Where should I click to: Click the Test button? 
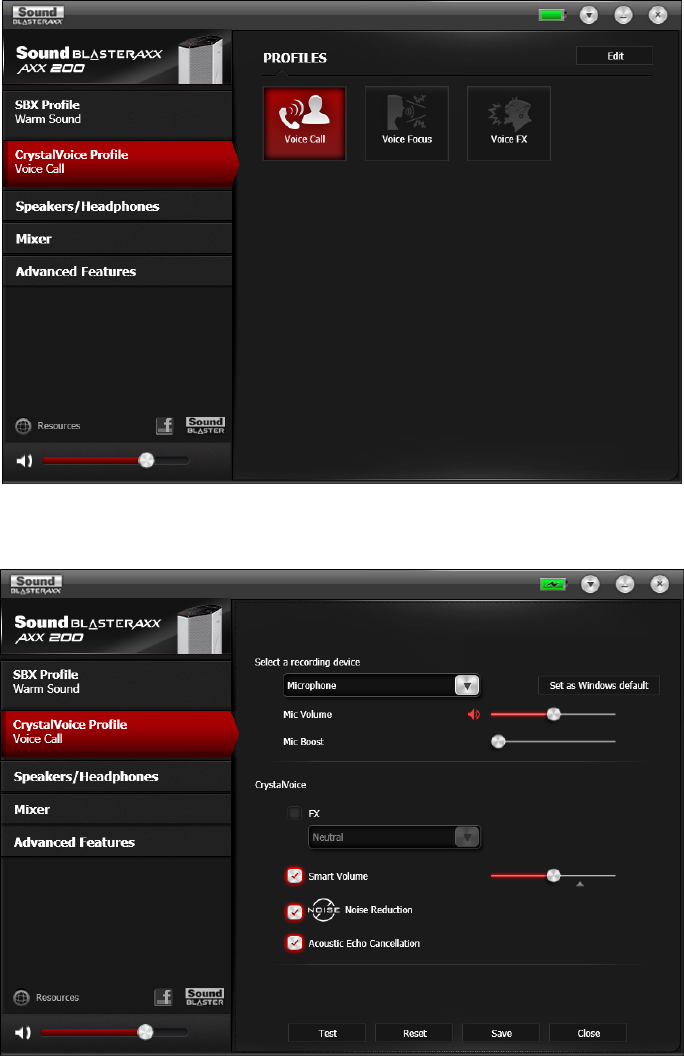pyautogui.click(x=327, y=1033)
